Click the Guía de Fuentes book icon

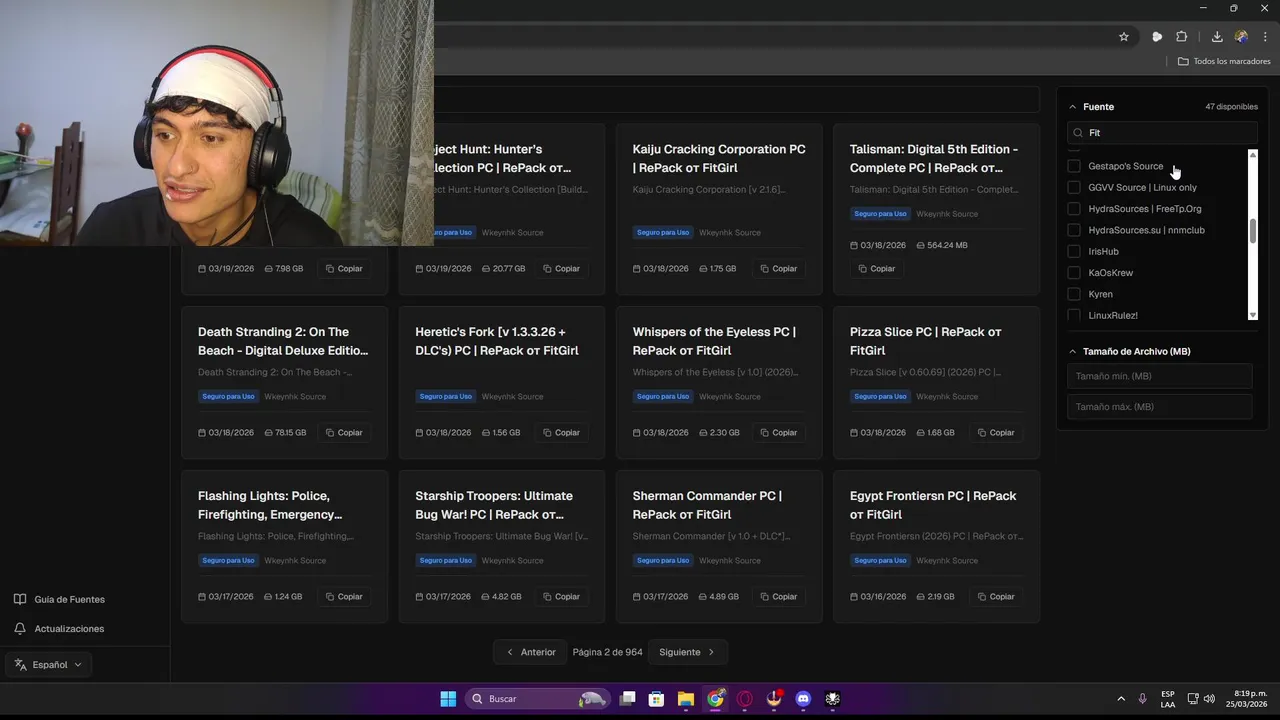pyautogui.click(x=20, y=600)
